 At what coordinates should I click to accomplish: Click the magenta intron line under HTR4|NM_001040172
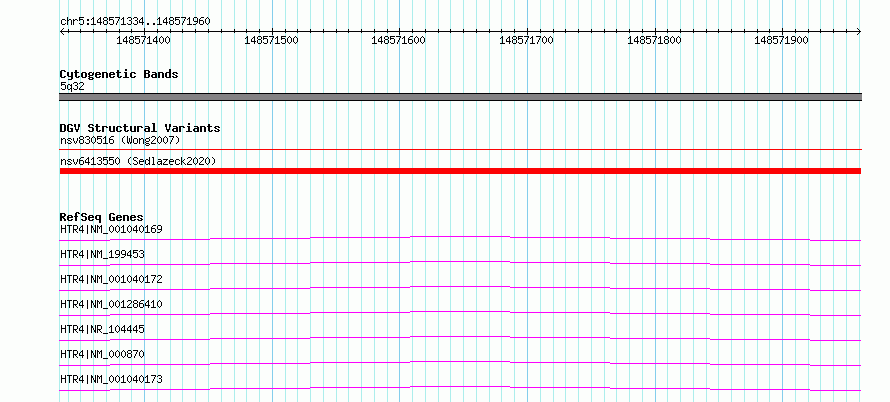click(460, 288)
